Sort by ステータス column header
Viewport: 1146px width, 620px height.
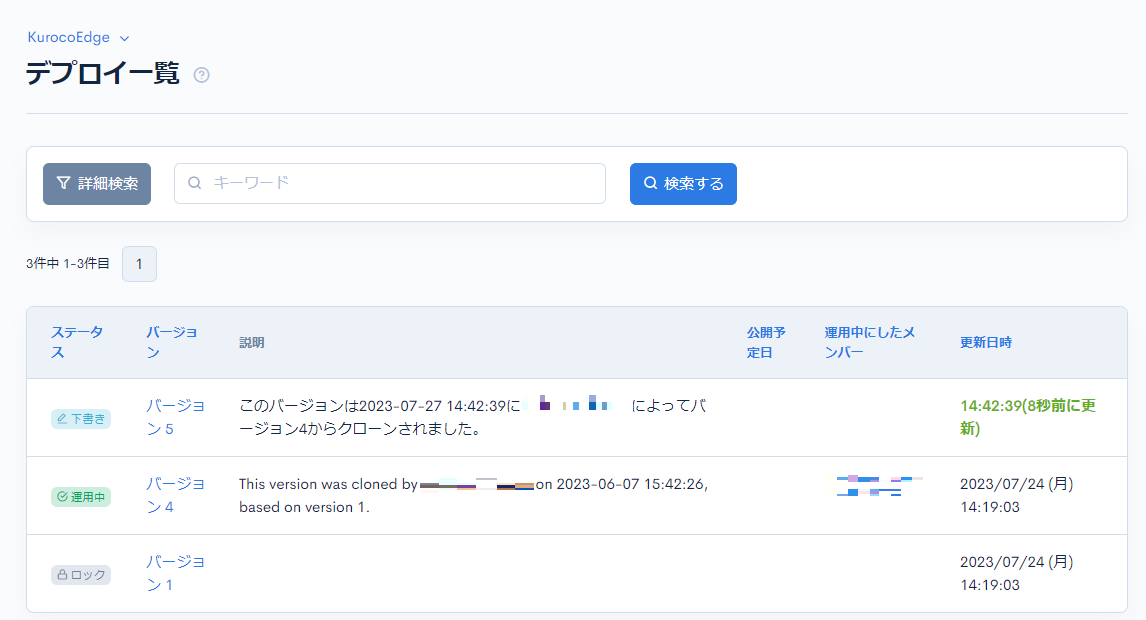77,342
